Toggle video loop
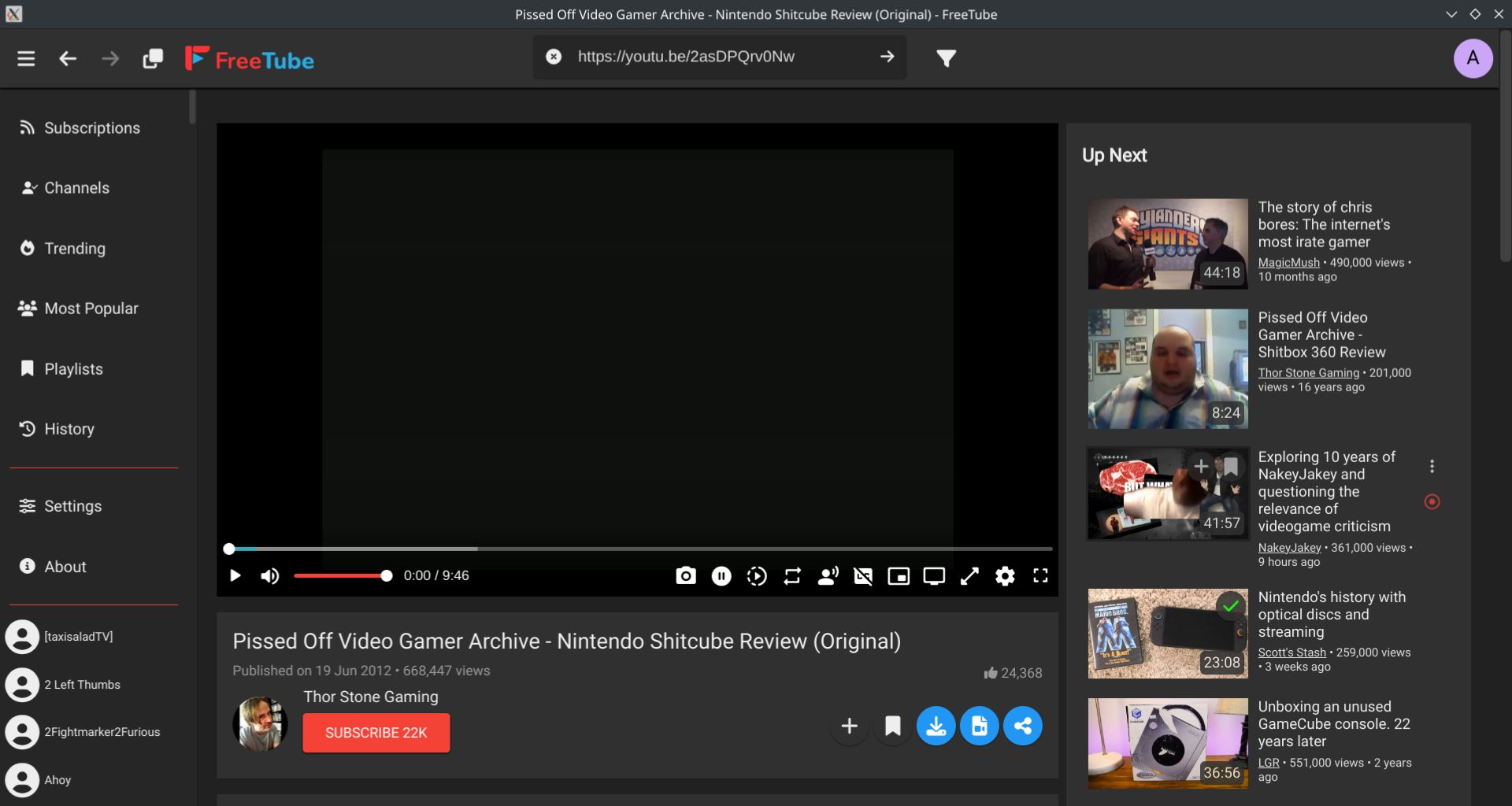Image resolution: width=1512 pixels, height=806 pixels. pyautogui.click(x=792, y=576)
